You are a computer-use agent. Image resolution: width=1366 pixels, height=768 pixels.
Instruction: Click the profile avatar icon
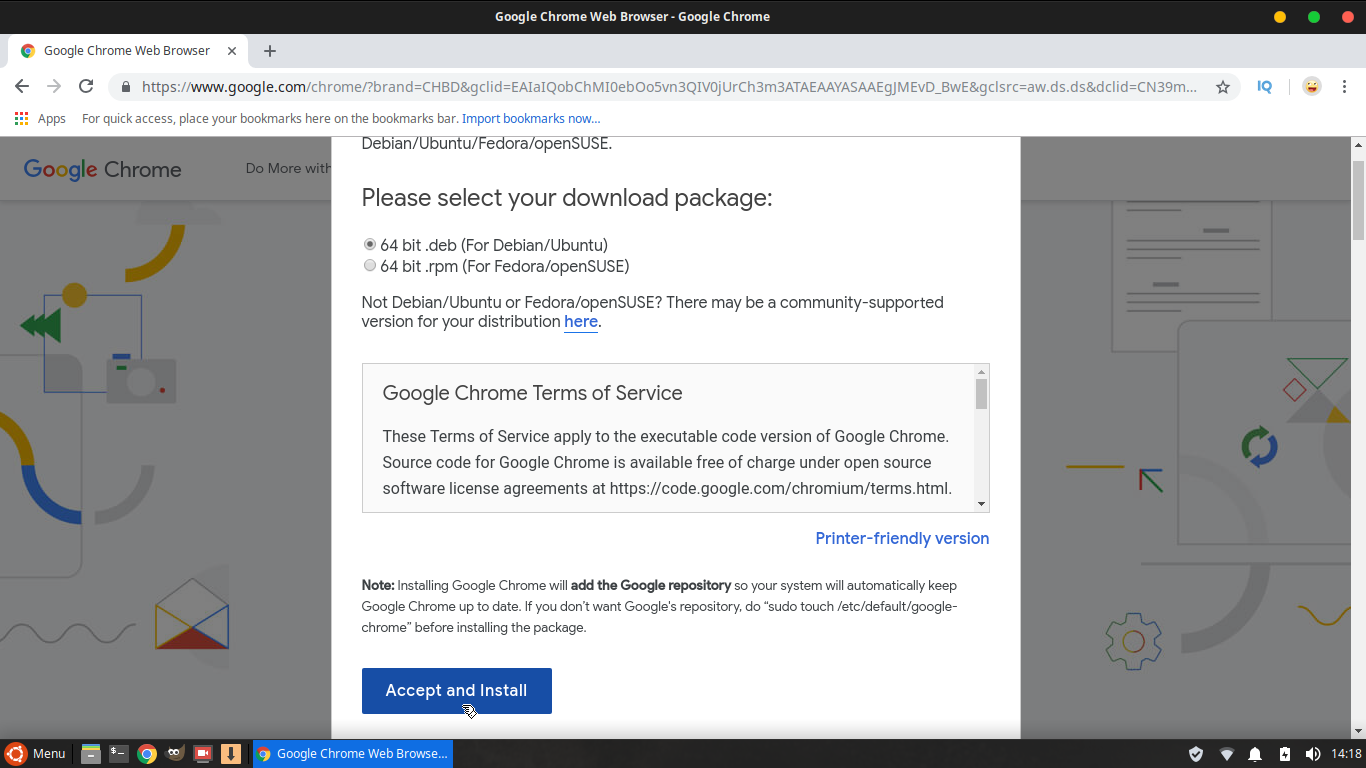pyautogui.click(x=1311, y=87)
